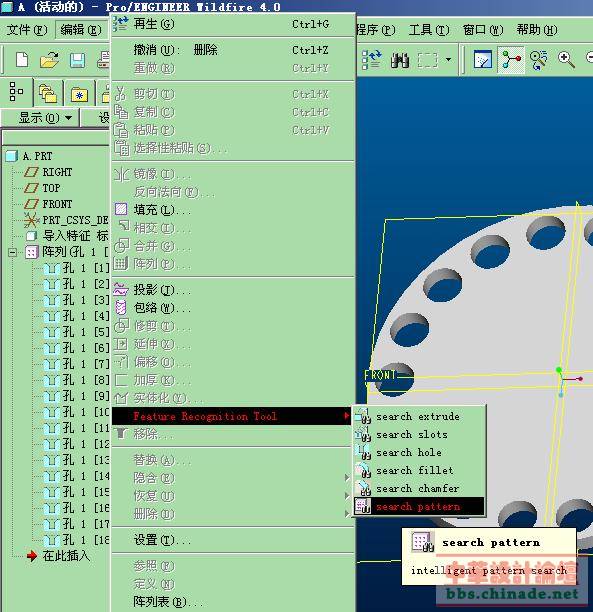Open the 工具(T) menu
The width and height of the screenshot is (593, 612).
(x=429, y=30)
